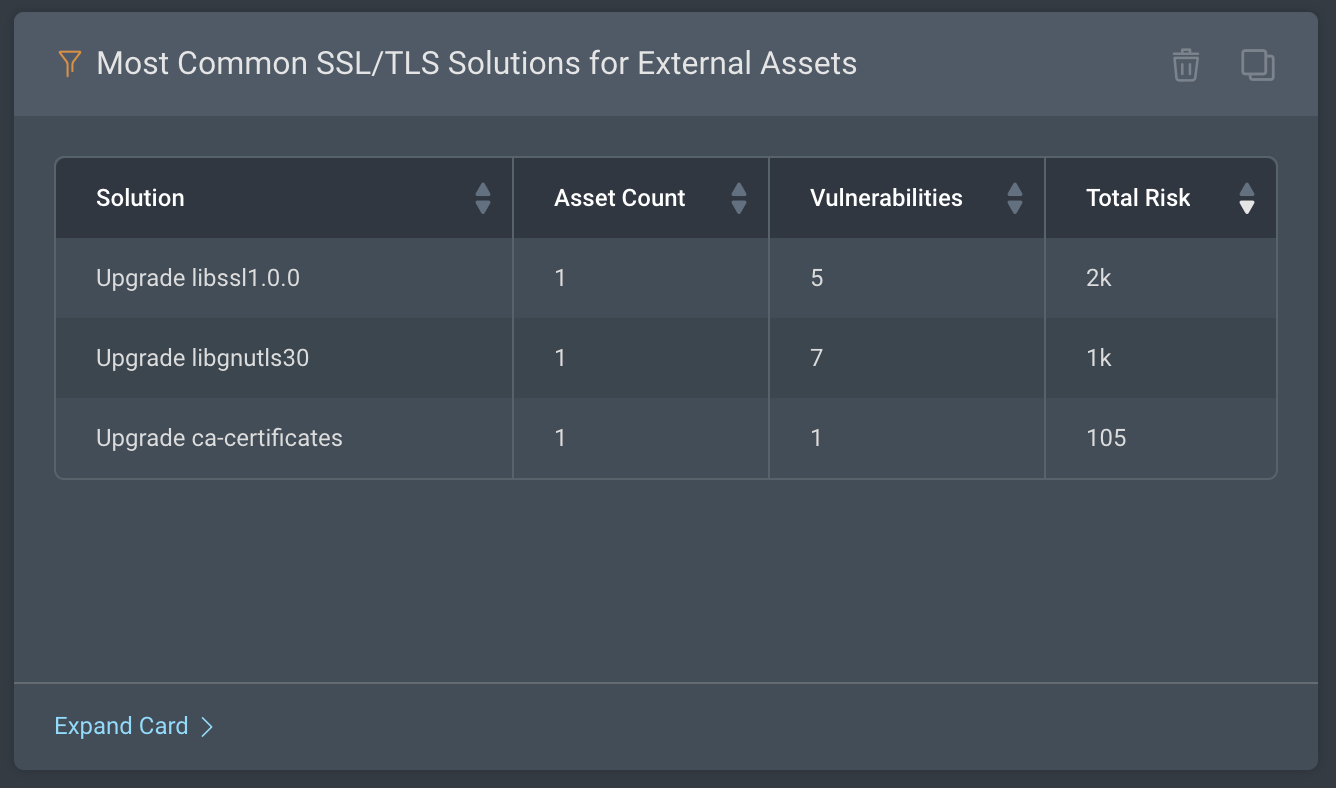Click sort arrows in Asset Count column
The height and width of the screenshot is (788, 1336).
point(739,198)
